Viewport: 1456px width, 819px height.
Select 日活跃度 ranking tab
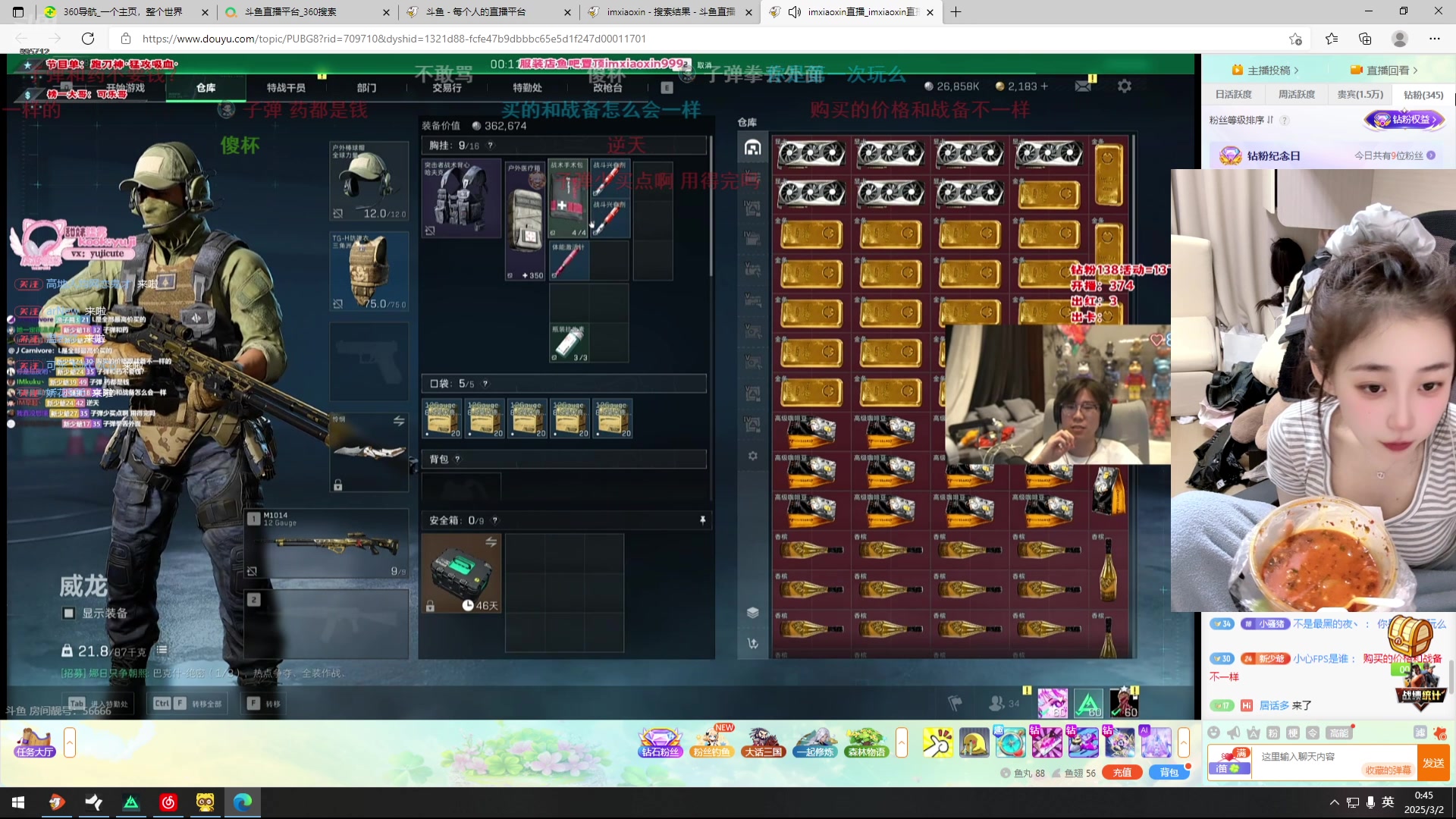click(x=1234, y=94)
